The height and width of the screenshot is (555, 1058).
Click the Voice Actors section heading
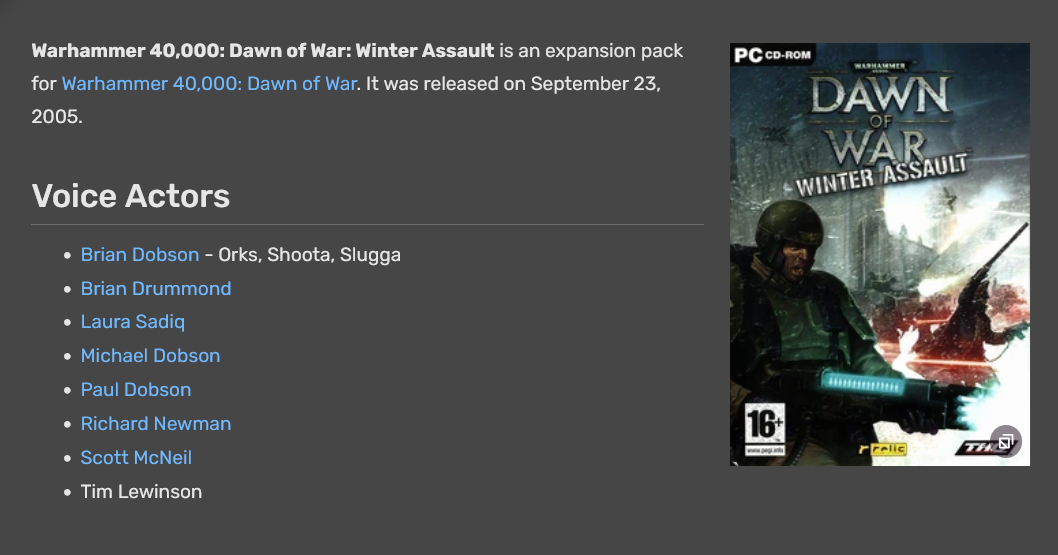tap(131, 196)
